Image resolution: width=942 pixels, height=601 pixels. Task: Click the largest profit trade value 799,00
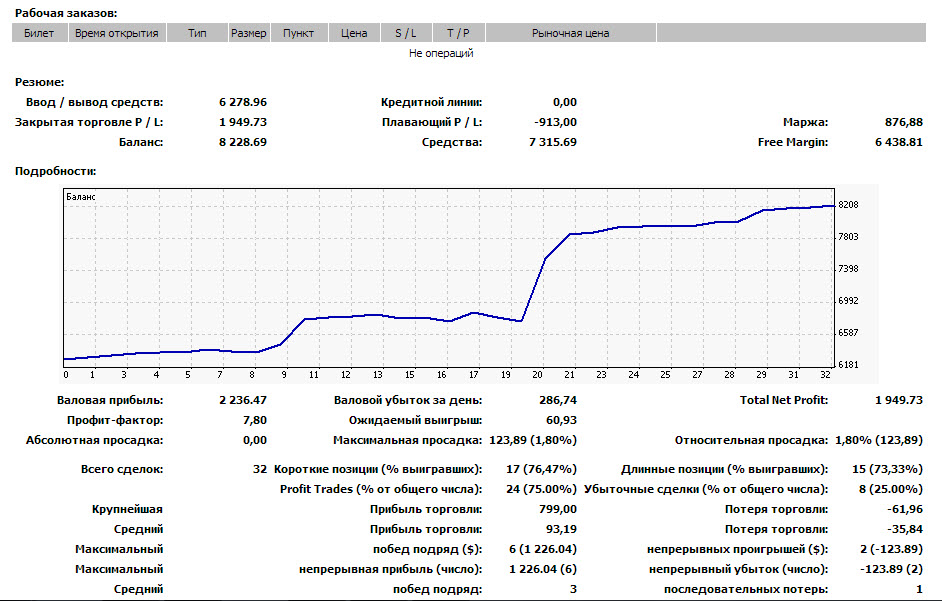click(x=558, y=509)
